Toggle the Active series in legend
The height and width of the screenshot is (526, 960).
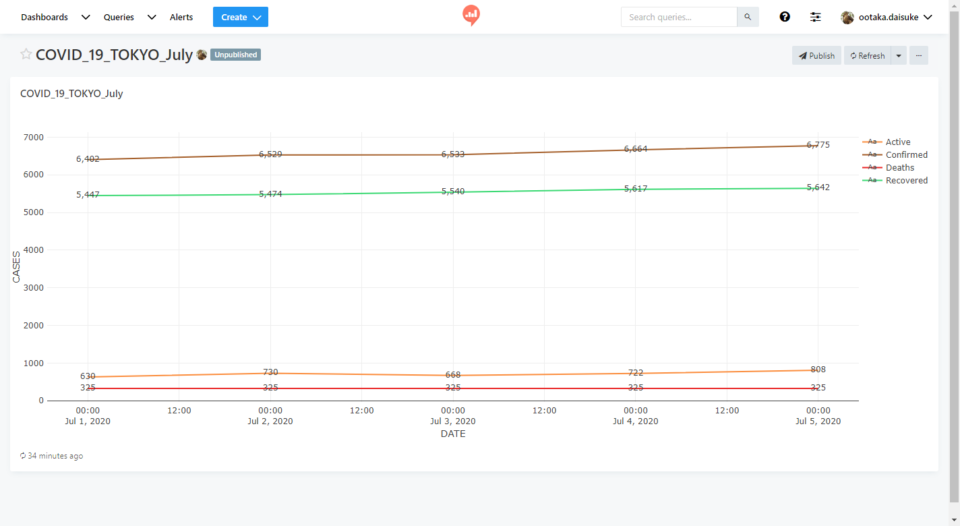(897, 142)
